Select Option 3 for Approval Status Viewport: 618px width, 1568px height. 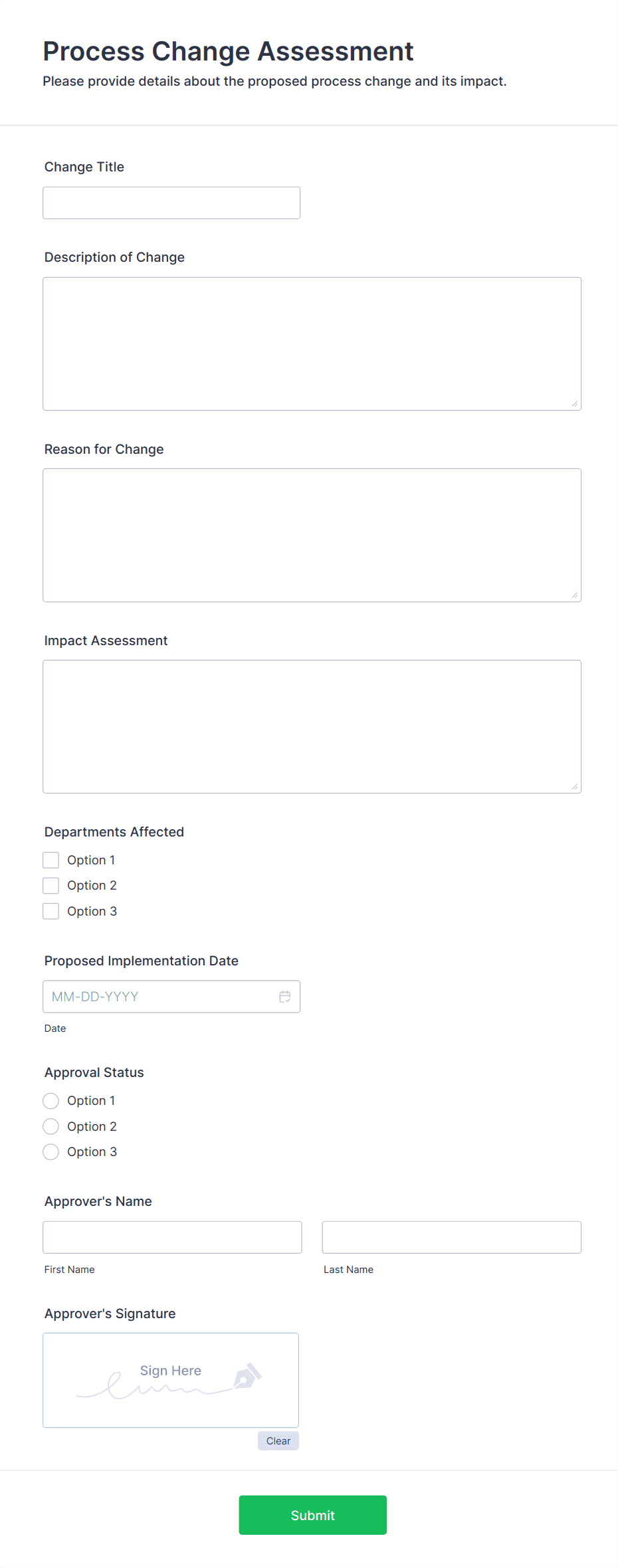(51, 1151)
